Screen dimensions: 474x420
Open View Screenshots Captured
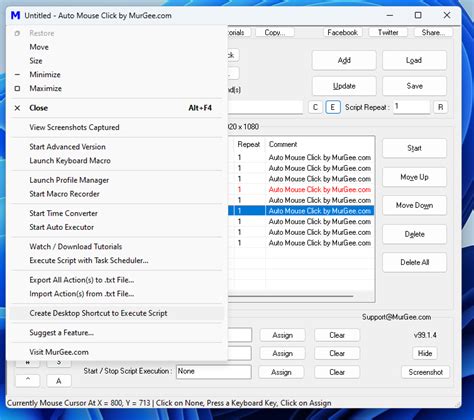click(x=117, y=127)
